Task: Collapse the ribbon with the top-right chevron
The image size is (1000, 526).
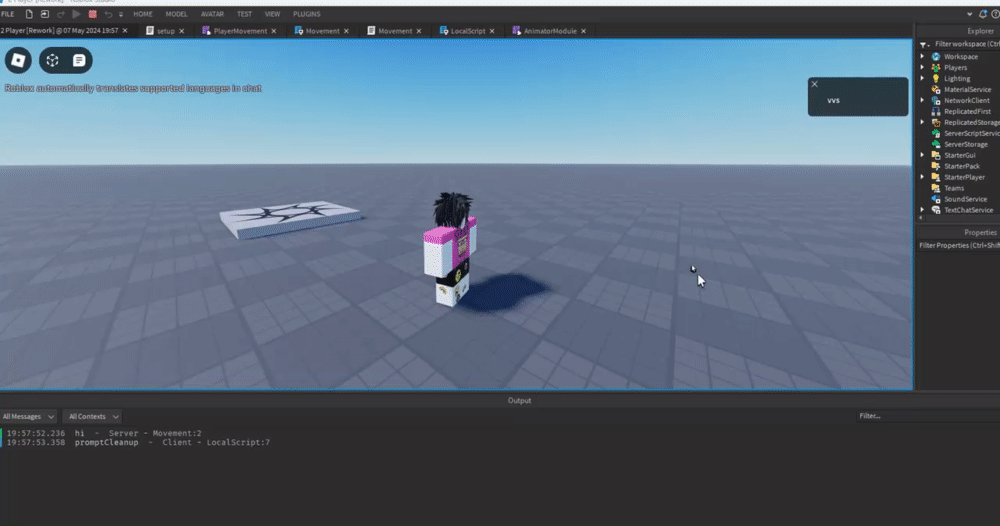Action: 969,14
